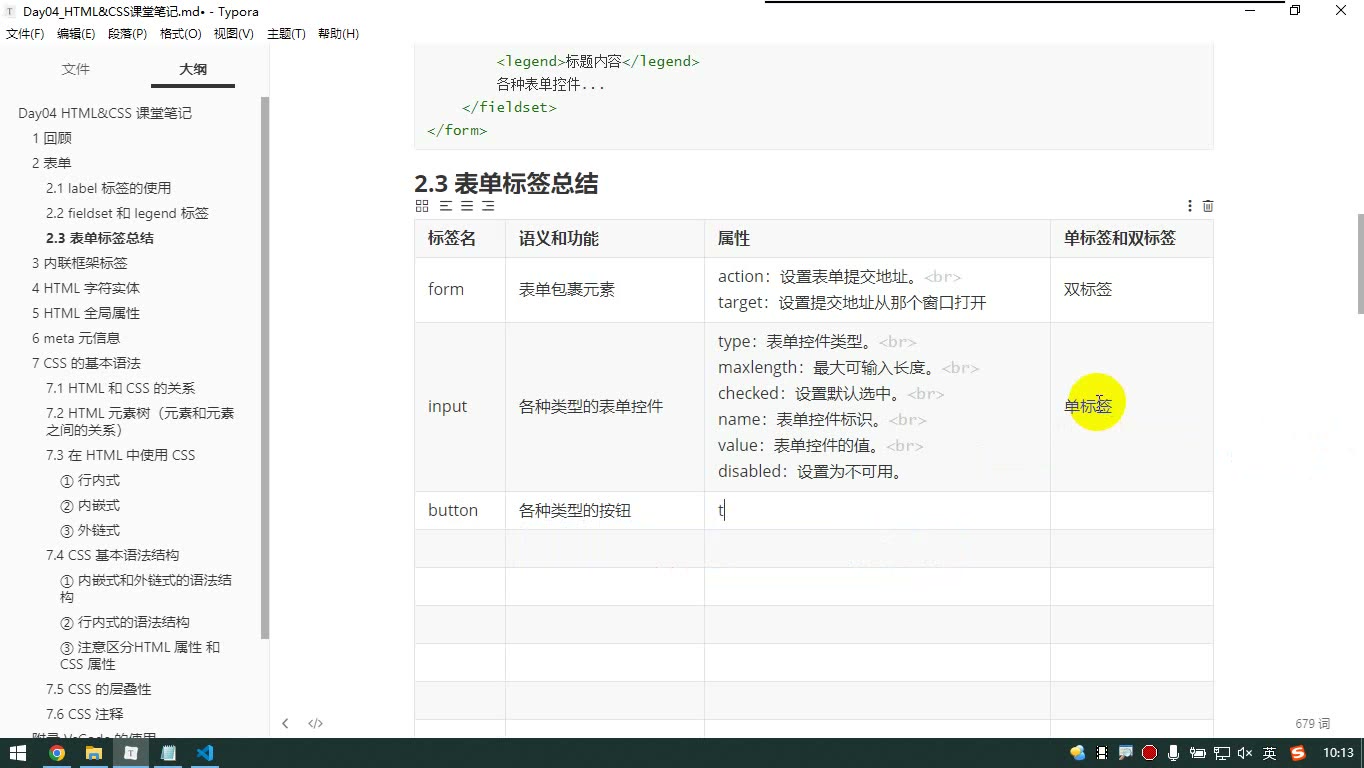
Task: Click the red record tray icon
Action: point(1150,753)
